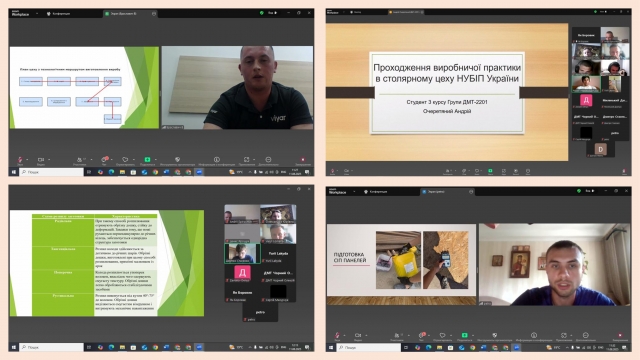Viewport: 640px width, 360px height.
Task: Start video in the SIP panels slide window
Action: [x=358, y=336]
